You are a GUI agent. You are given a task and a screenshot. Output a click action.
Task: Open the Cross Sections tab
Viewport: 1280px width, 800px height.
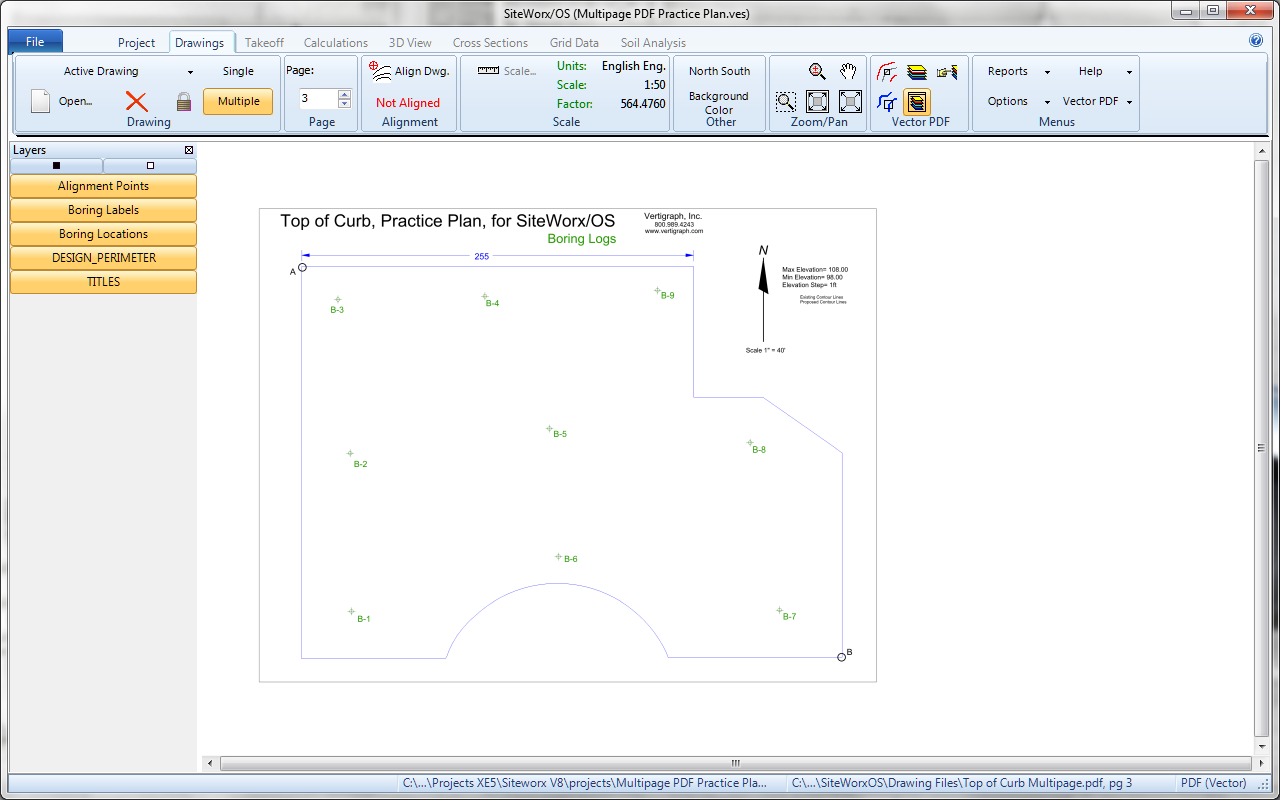[490, 43]
